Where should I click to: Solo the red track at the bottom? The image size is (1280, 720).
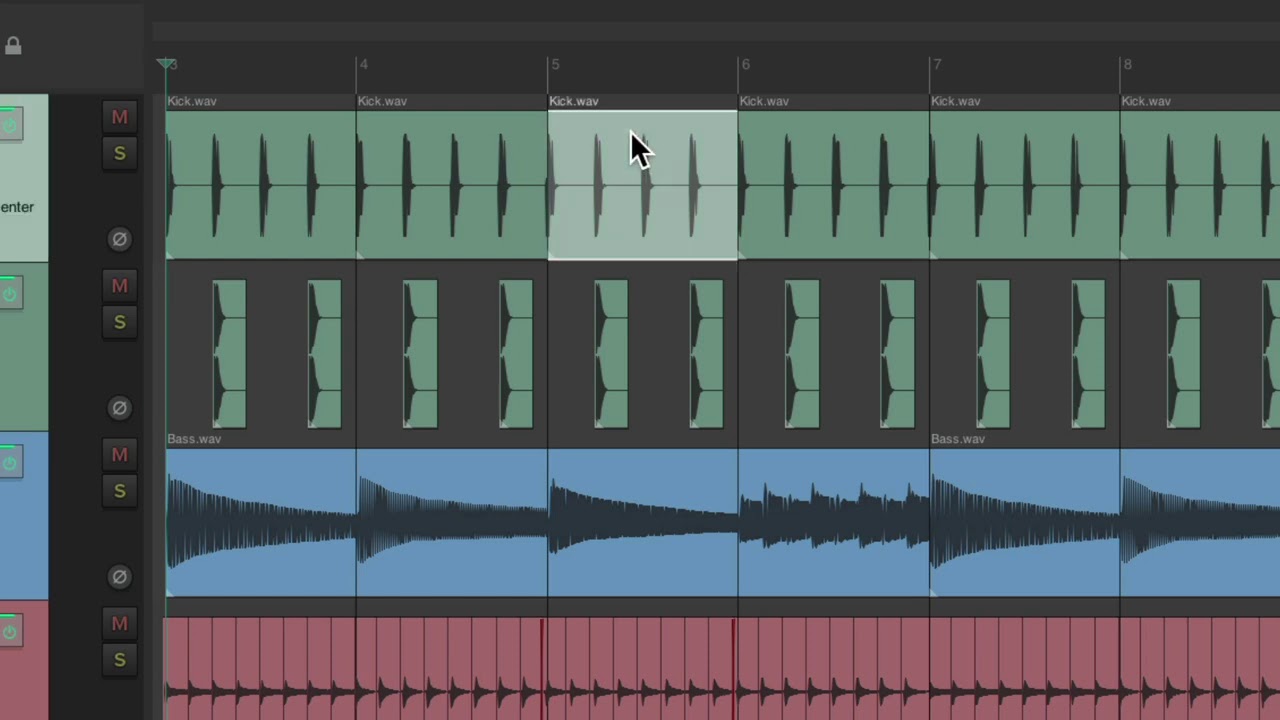click(x=119, y=661)
